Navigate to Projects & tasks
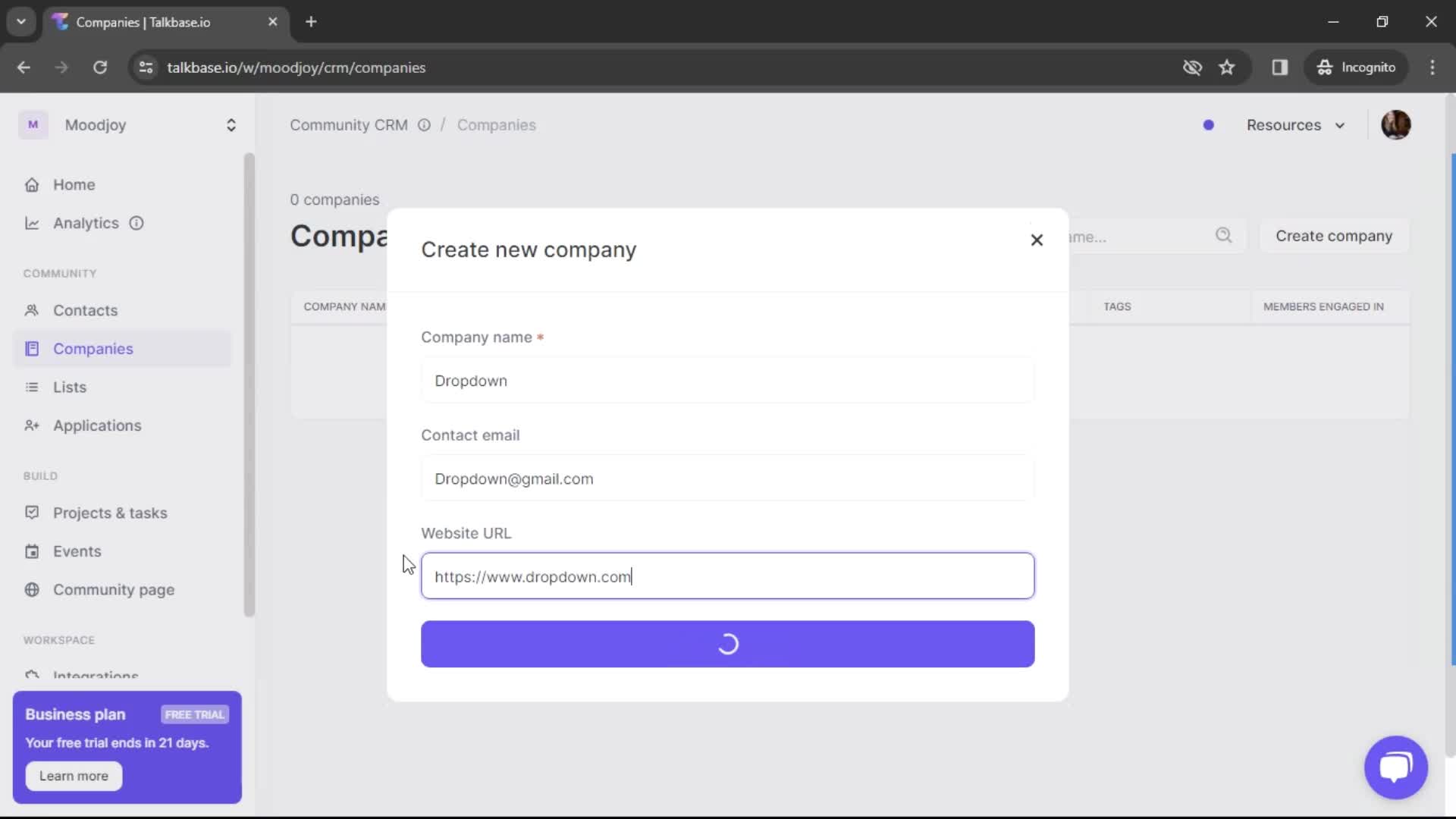This screenshot has width=1456, height=819. [110, 512]
